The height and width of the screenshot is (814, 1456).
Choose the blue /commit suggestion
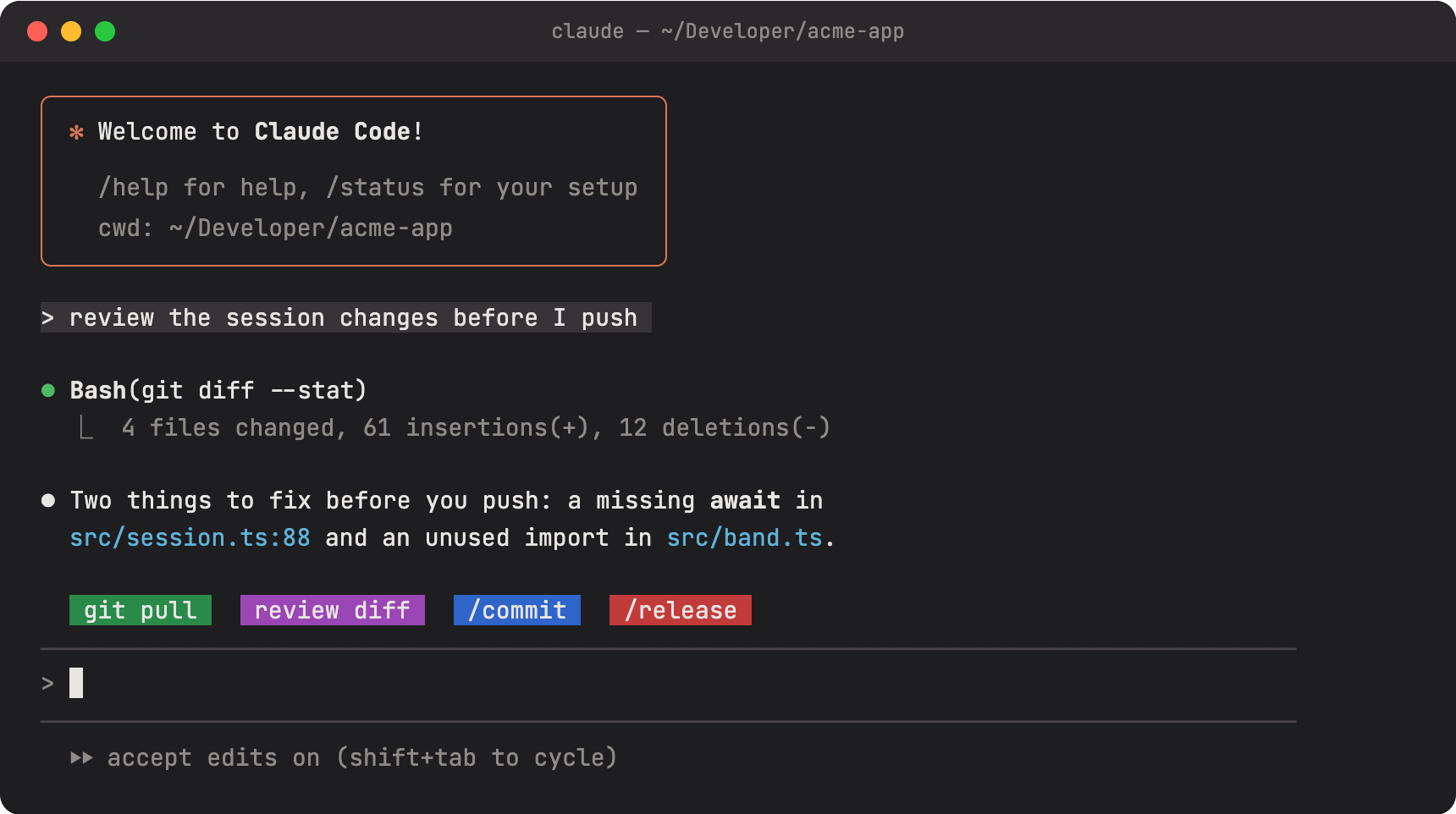(x=517, y=610)
